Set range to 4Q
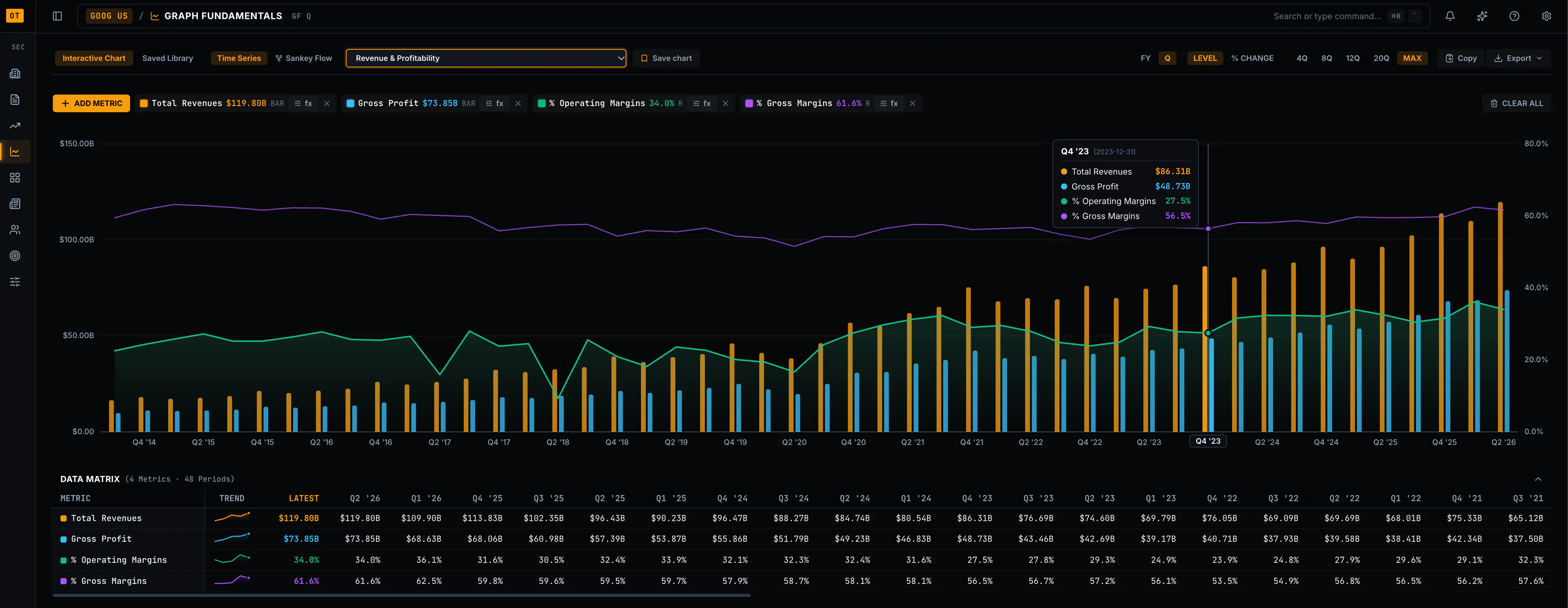The width and height of the screenshot is (1568, 608). coord(1302,59)
